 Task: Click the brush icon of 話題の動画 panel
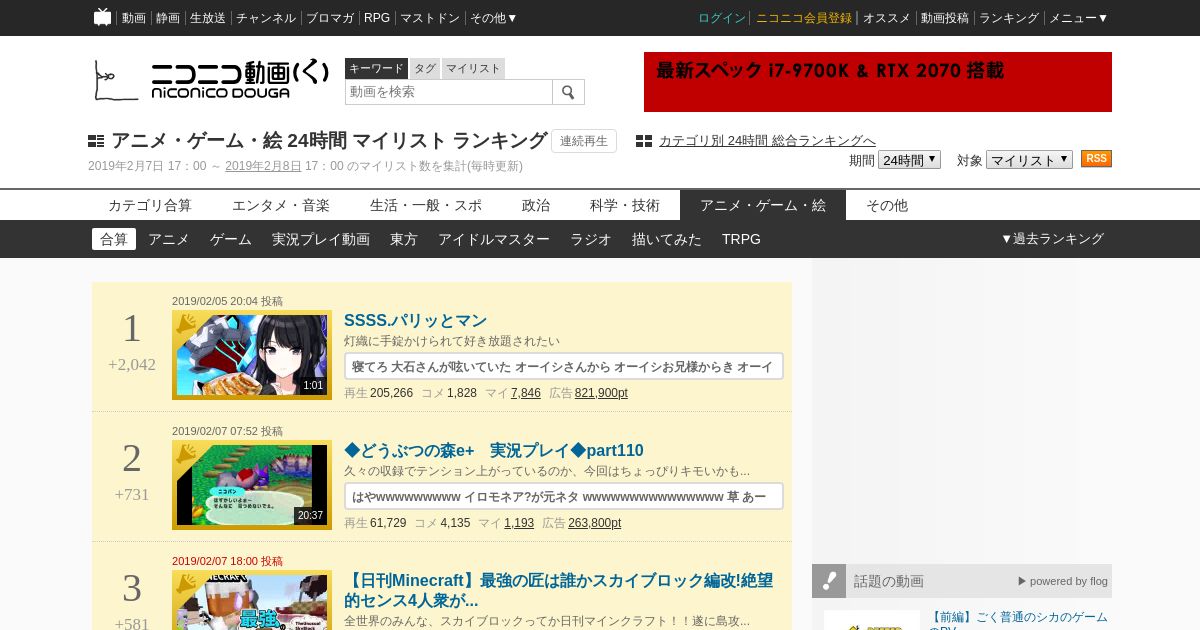829,581
